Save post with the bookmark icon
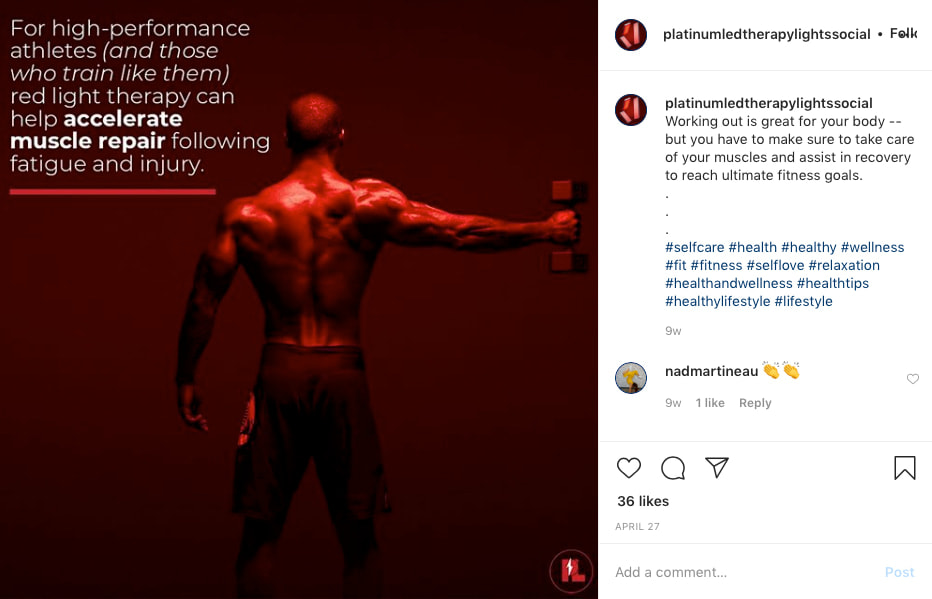Viewport: 932px width, 599px height. pyautogui.click(x=905, y=468)
